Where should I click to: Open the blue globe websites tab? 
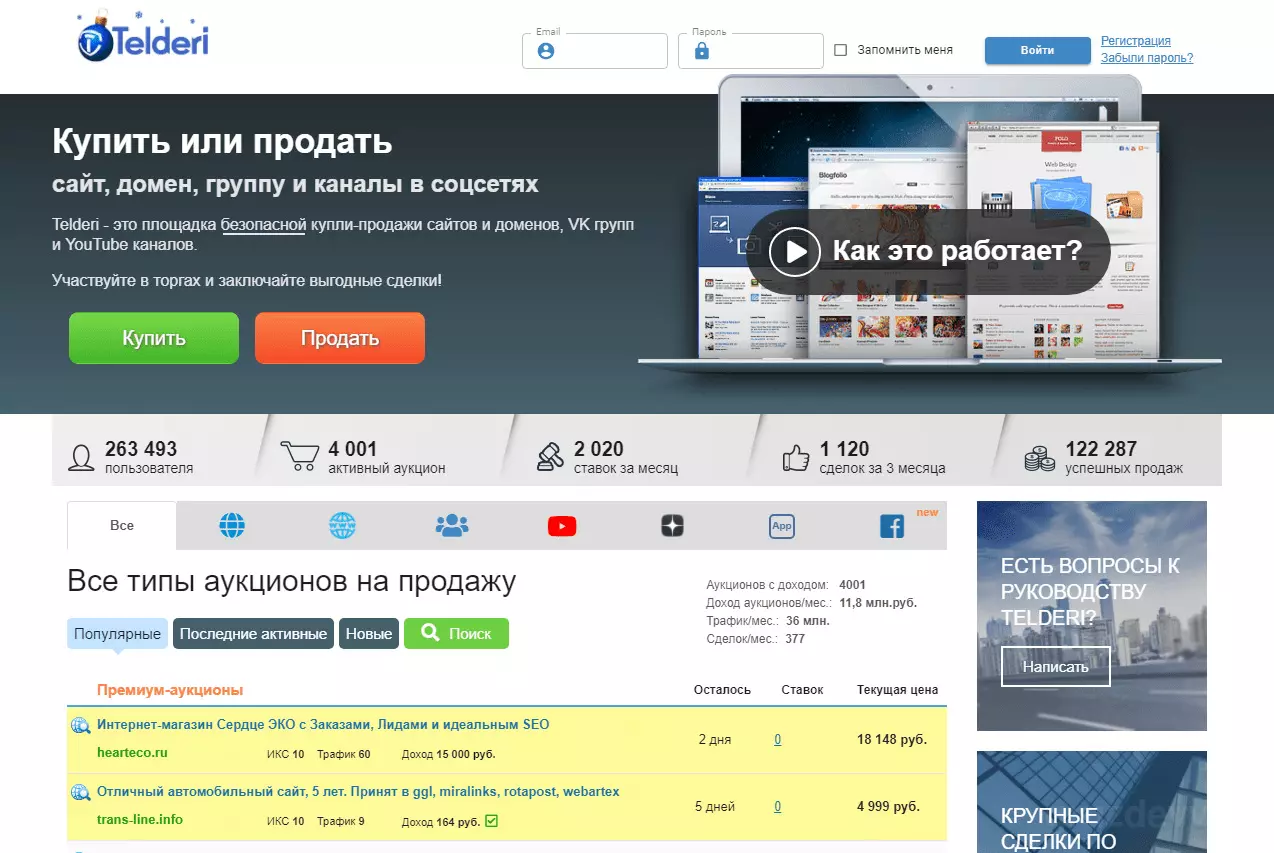pos(232,525)
